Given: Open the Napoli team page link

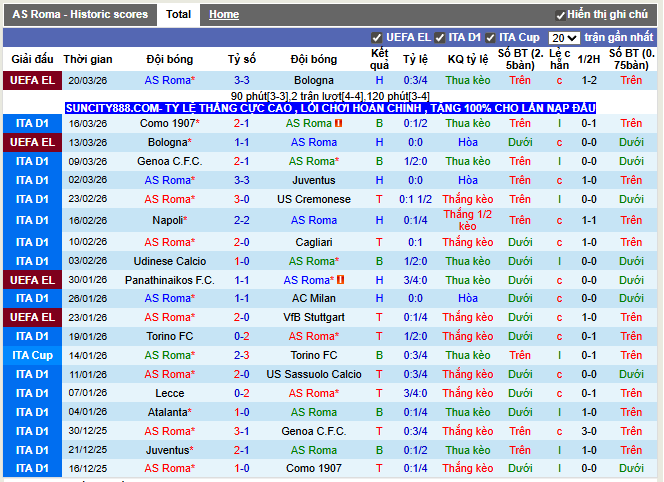Looking at the screenshot, I should (168, 220).
